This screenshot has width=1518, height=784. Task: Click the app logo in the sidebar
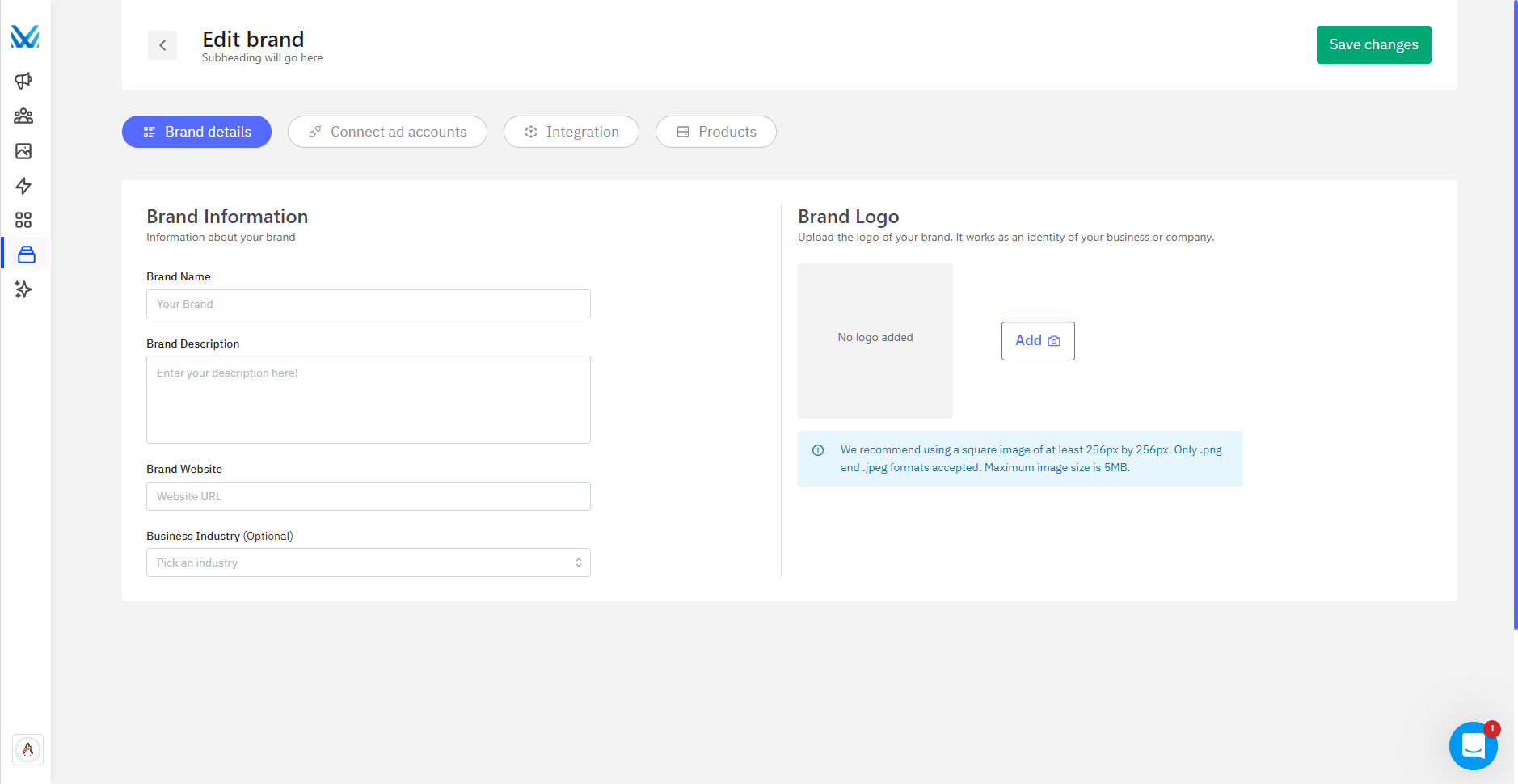[x=25, y=37]
